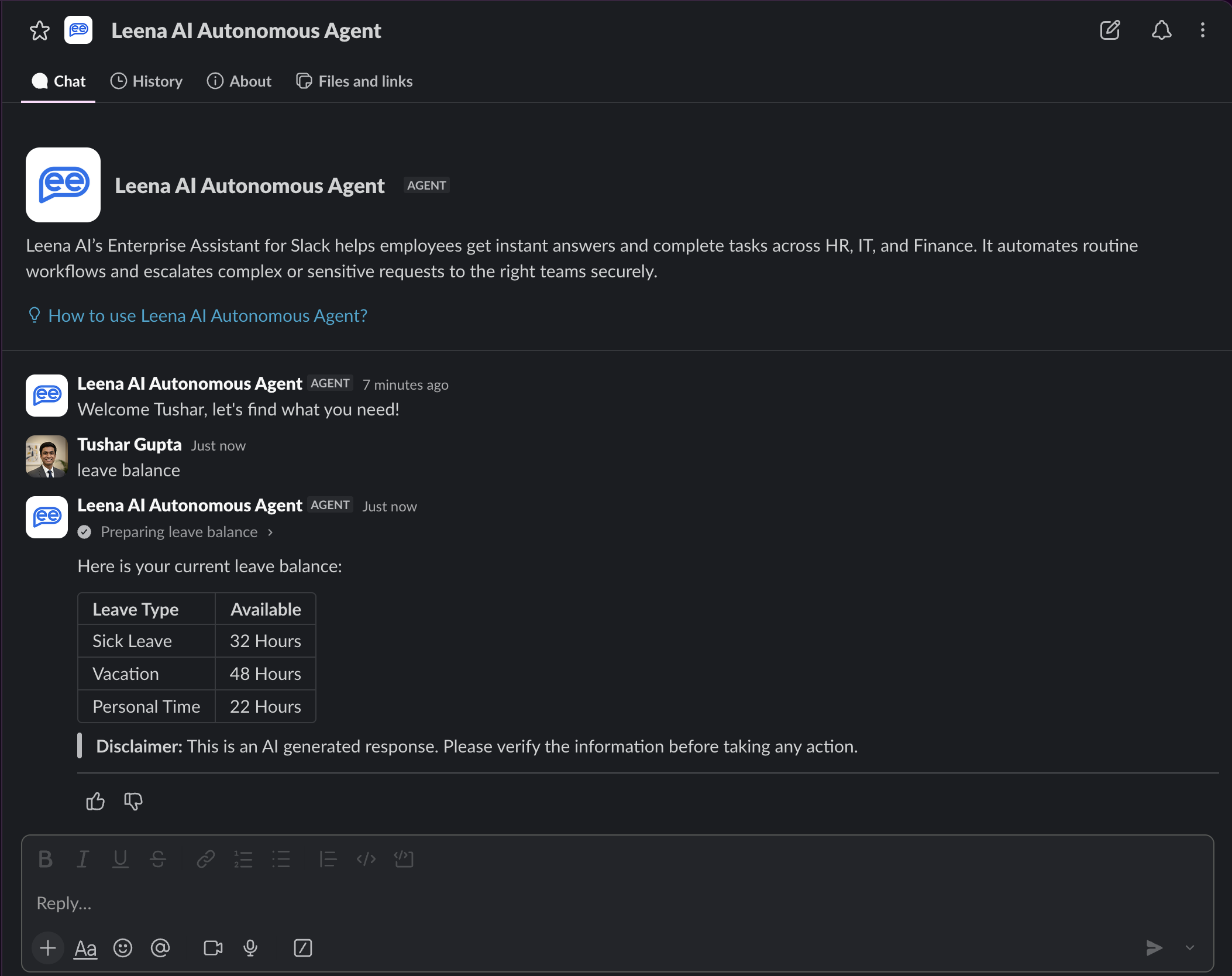Start a bulleted list
The height and width of the screenshot is (976, 1232).
[281, 859]
